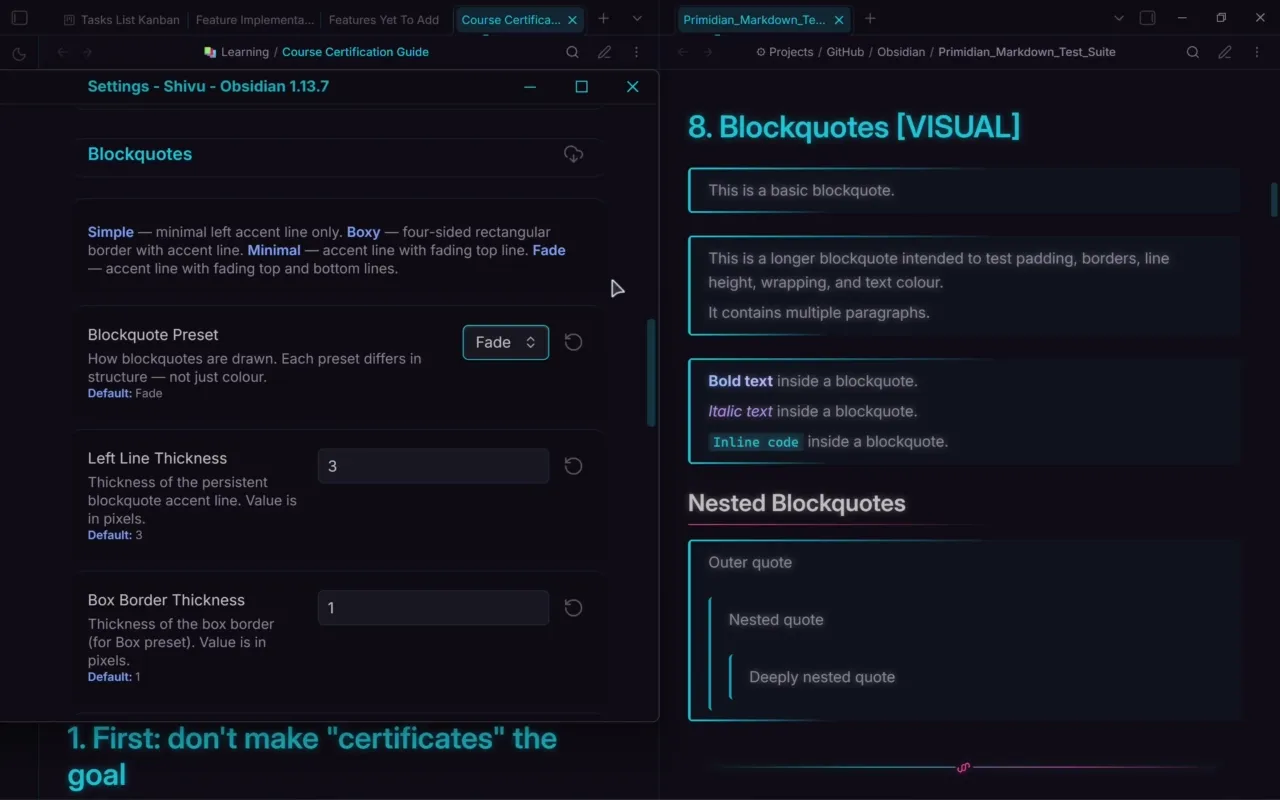
Task: Click the 'Blockquote Preset' setting label
Action: (x=153, y=335)
